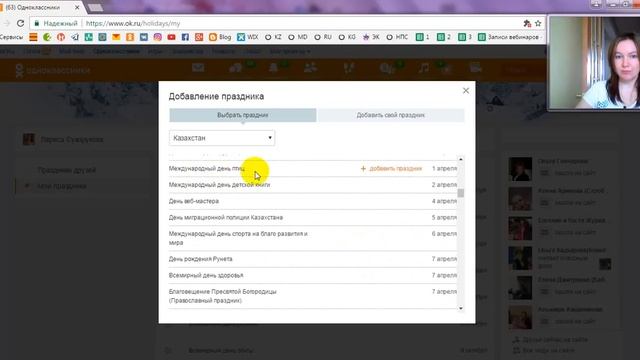Open the YouTube bookmark icon
The height and width of the screenshot is (360, 640).
tap(171, 37)
